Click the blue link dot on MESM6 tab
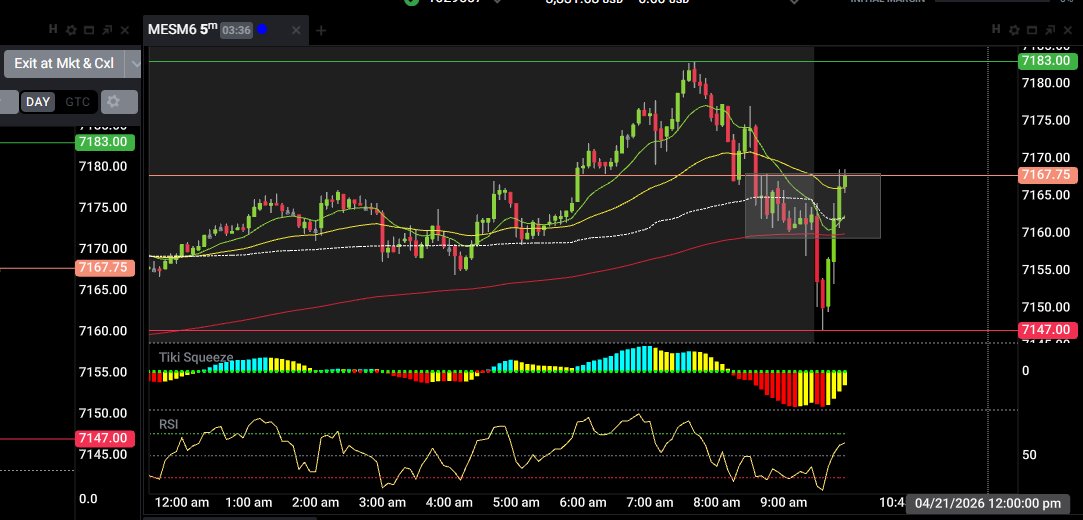This screenshot has width=1083, height=520. click(x=262, y=30)
